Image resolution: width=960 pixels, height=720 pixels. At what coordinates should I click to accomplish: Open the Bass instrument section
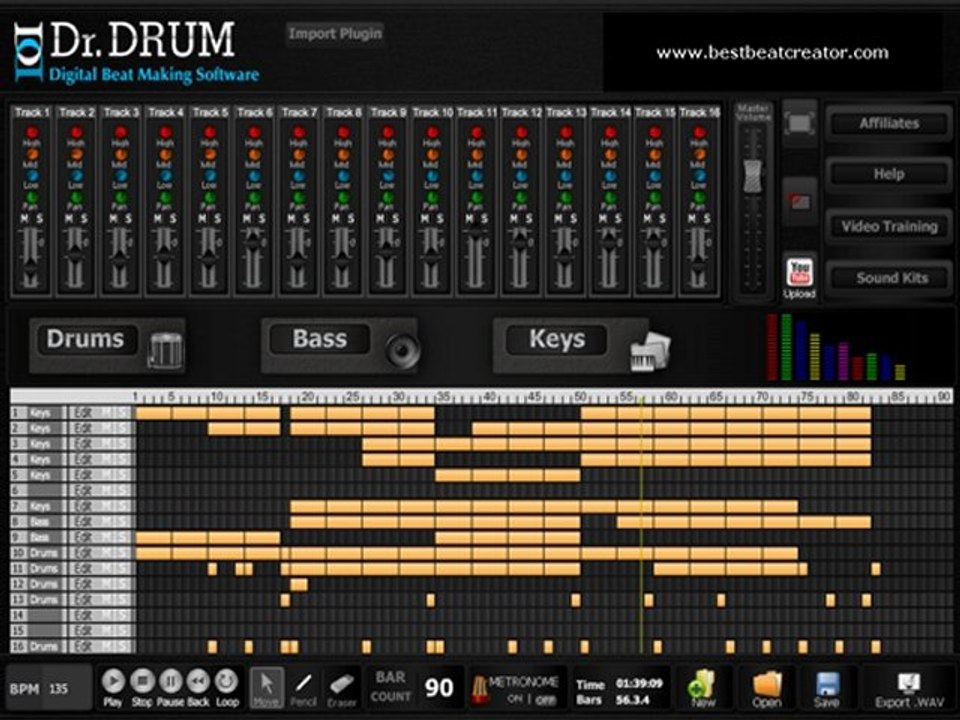320,339
